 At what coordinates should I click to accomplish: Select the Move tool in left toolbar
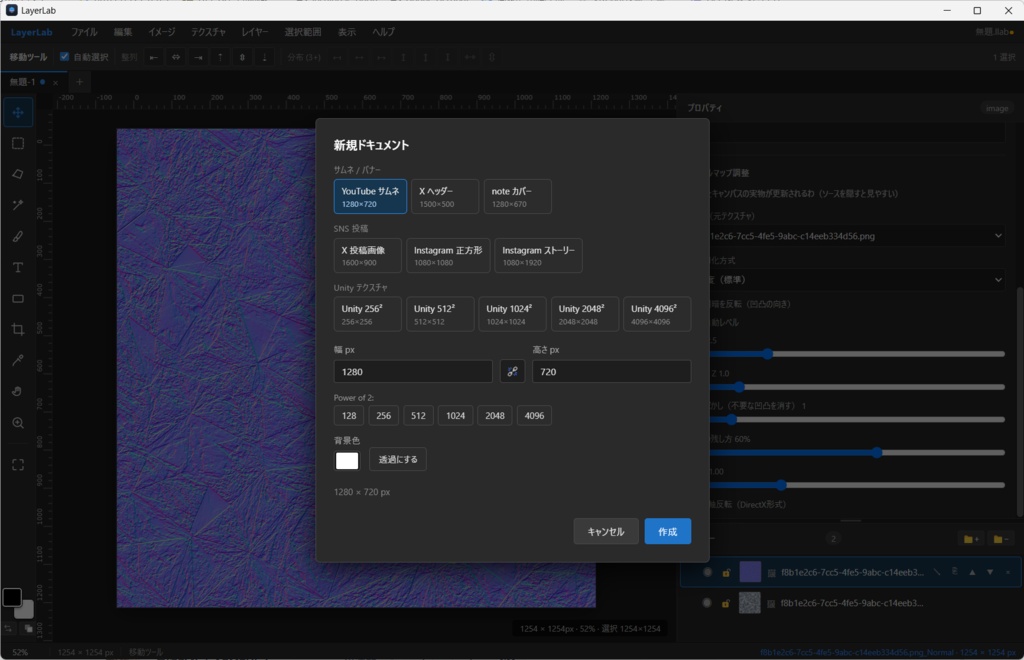(18, 113)
